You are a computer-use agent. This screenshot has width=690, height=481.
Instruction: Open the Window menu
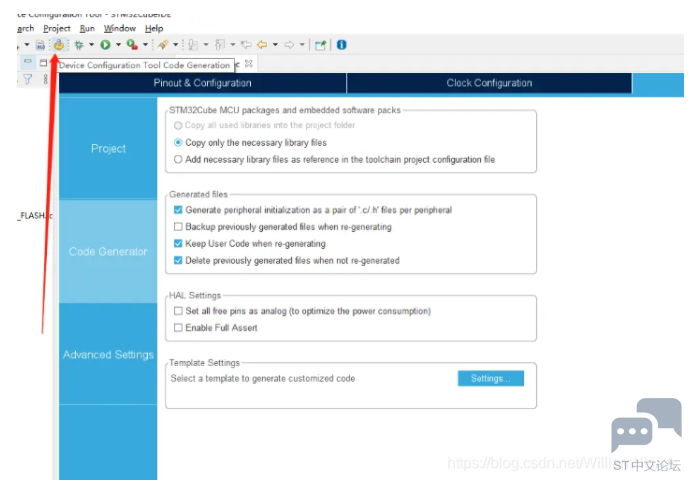[120, 28]
